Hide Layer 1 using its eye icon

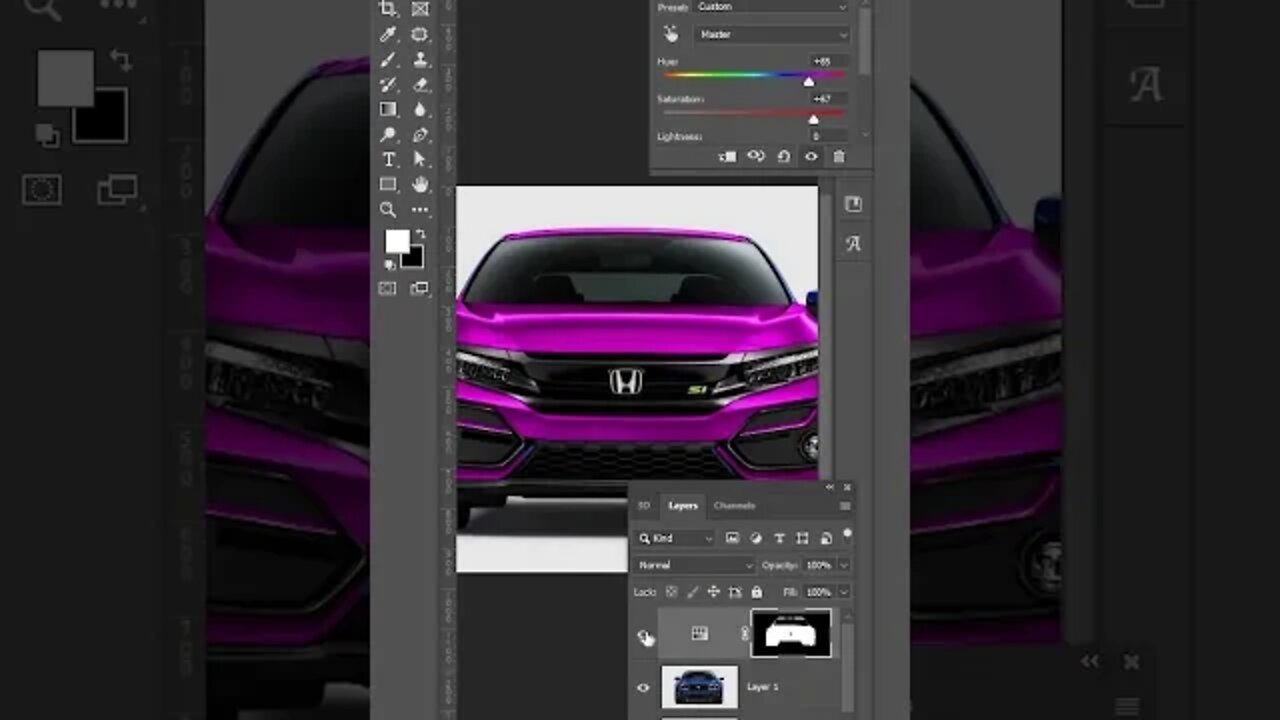pos(643,688)
